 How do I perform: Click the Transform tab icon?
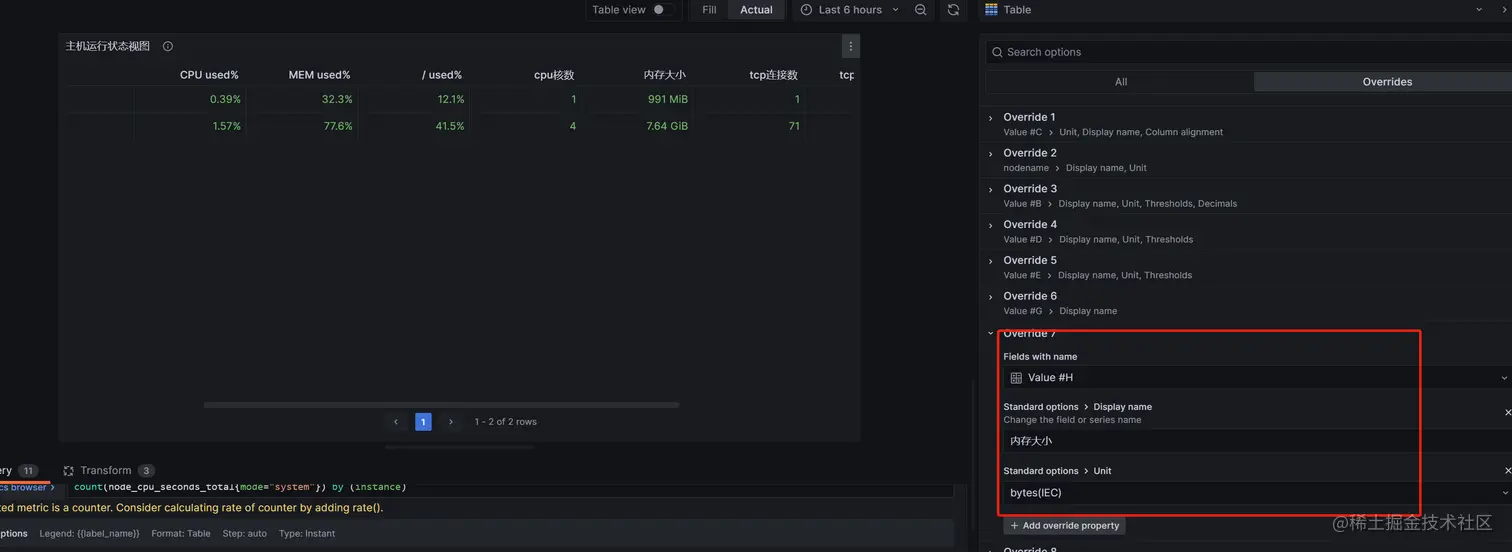[68, 471]
